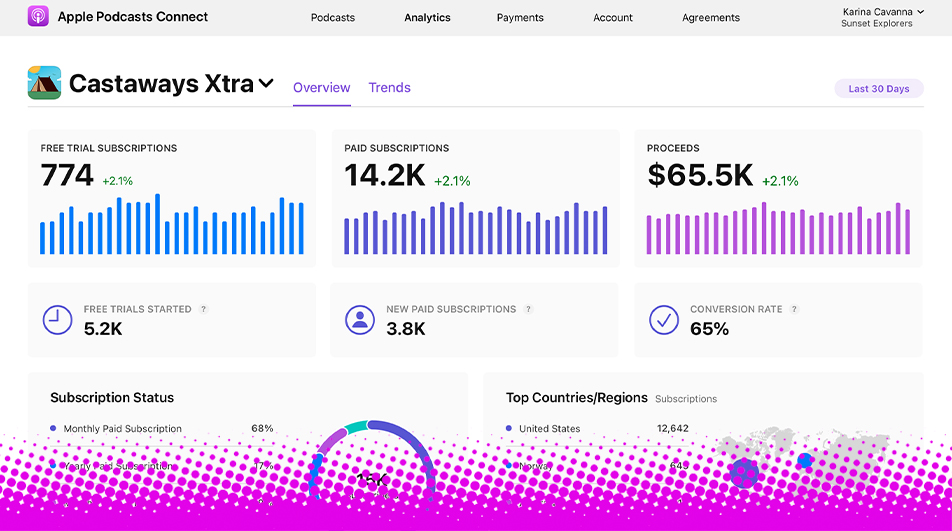Switch to the Overview tab
This screenshot has height=531, width=952.
[x=322, y=88]
